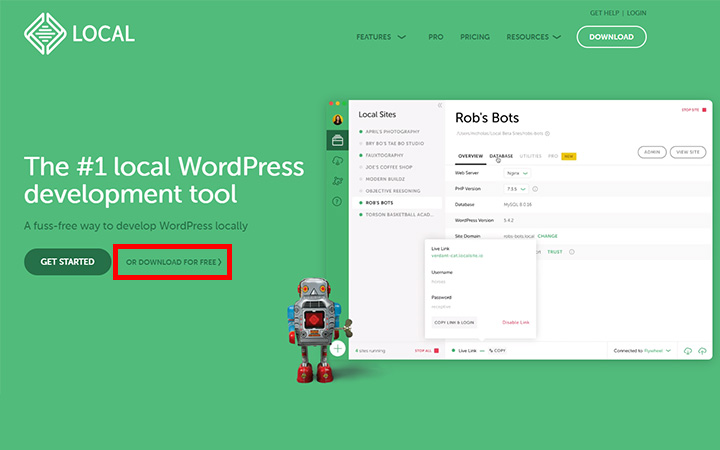Click the TRUST link
Viewport: 720px width, 450px height.
[555, 252]
